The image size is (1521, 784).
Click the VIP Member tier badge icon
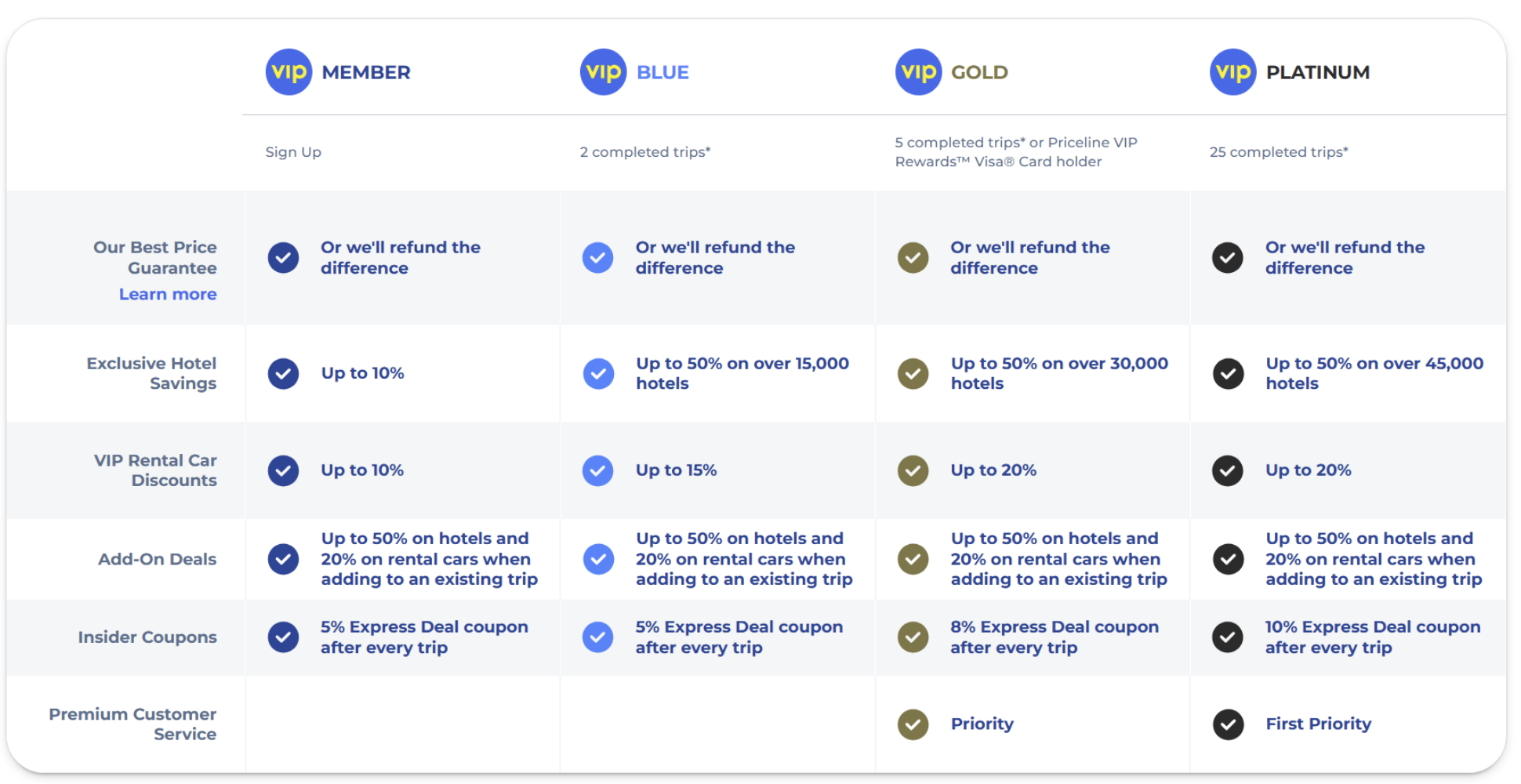289,72
